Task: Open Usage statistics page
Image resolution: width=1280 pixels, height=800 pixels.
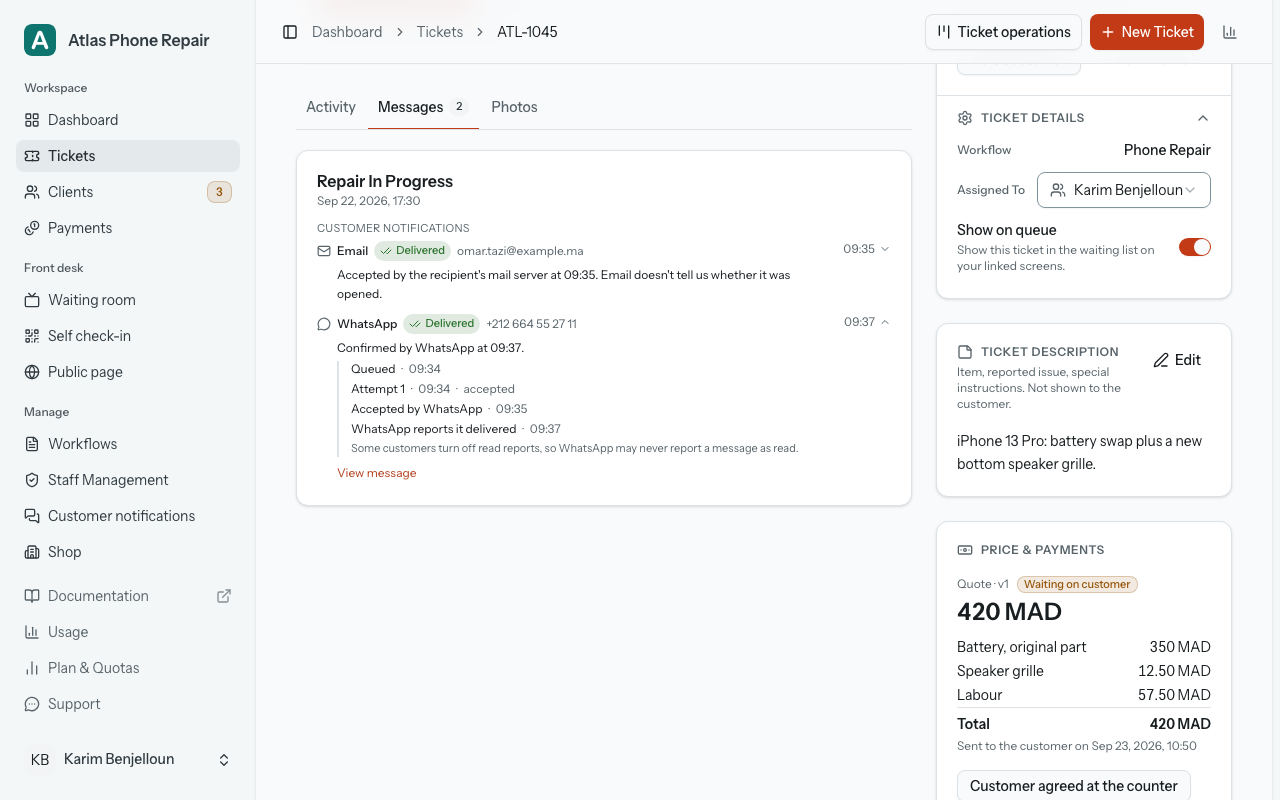Action: coord(128,632)
